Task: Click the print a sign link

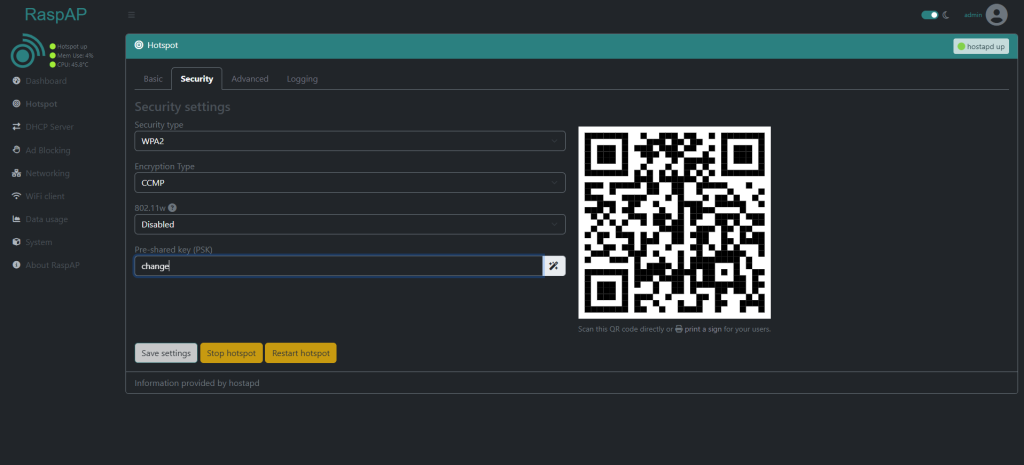Action: tap(703, 329)
